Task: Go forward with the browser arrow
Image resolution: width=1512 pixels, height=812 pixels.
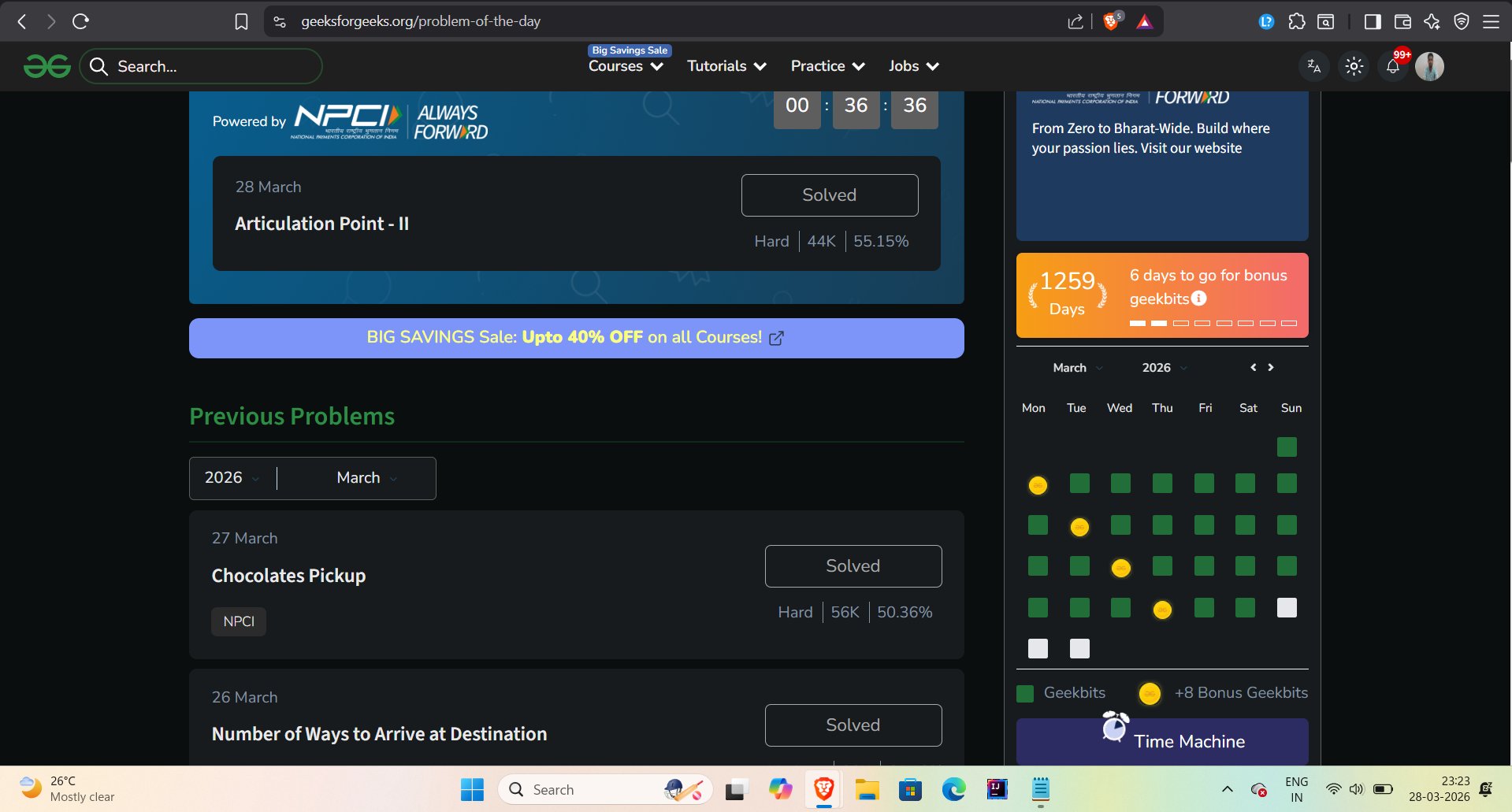Action: 51,21
